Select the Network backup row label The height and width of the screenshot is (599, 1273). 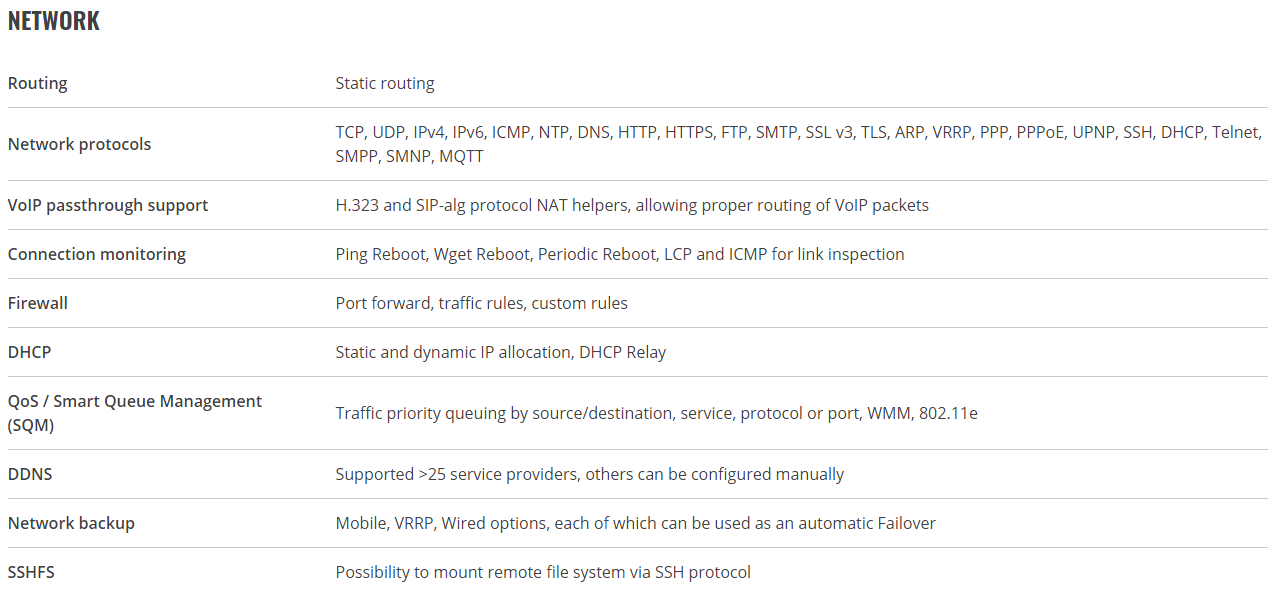(71, 523)
